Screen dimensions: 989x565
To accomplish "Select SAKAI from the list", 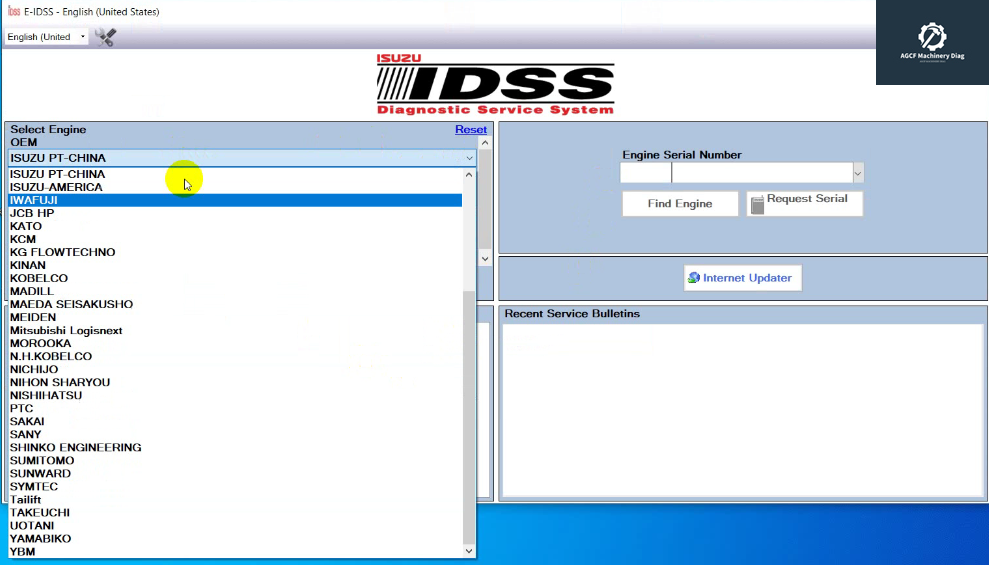I will point(235,422).
